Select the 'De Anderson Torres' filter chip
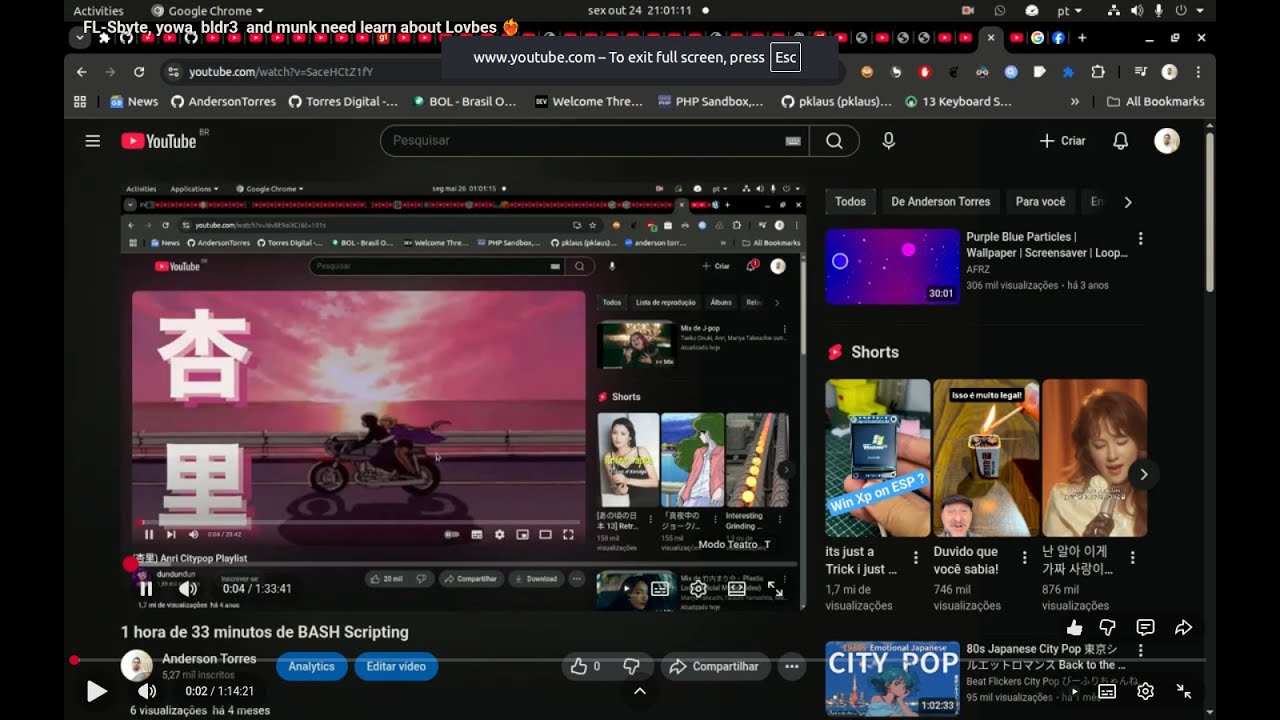 click(940, 202)
